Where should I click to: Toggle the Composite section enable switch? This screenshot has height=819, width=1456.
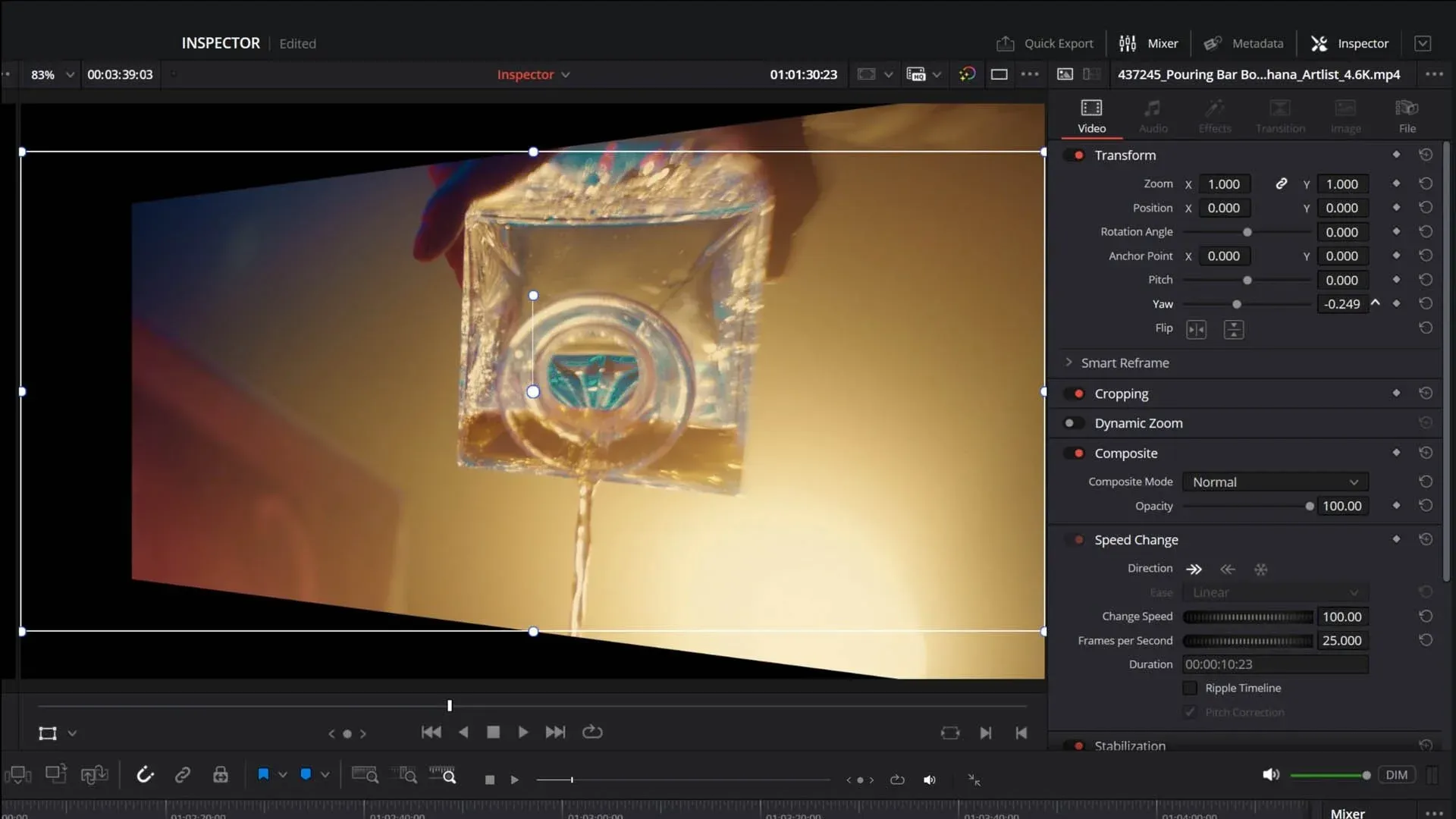1074,453
